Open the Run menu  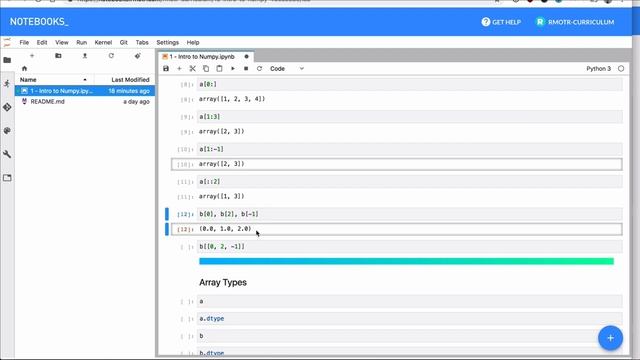(82, 42)
